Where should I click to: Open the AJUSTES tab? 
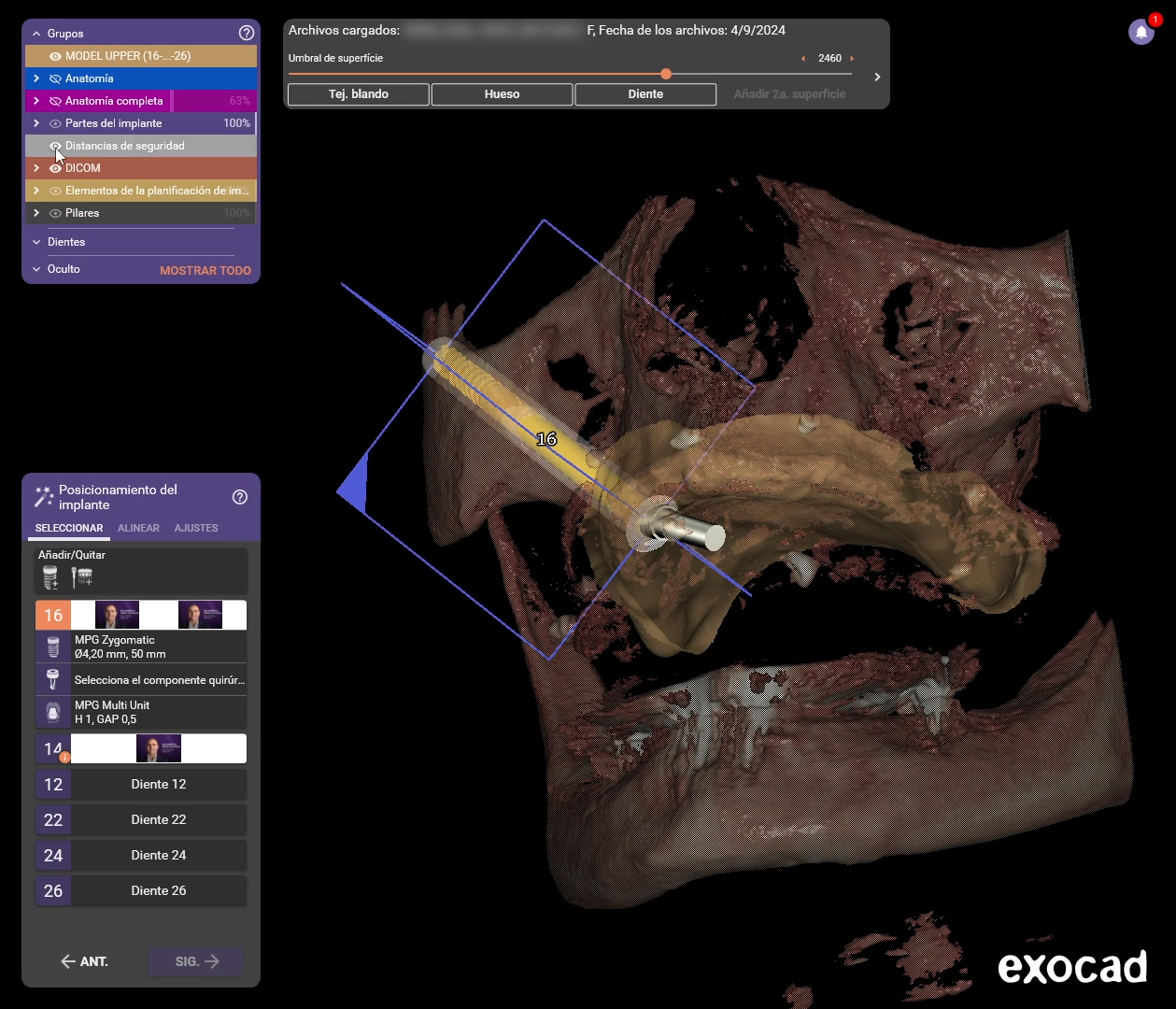point(196,528)
